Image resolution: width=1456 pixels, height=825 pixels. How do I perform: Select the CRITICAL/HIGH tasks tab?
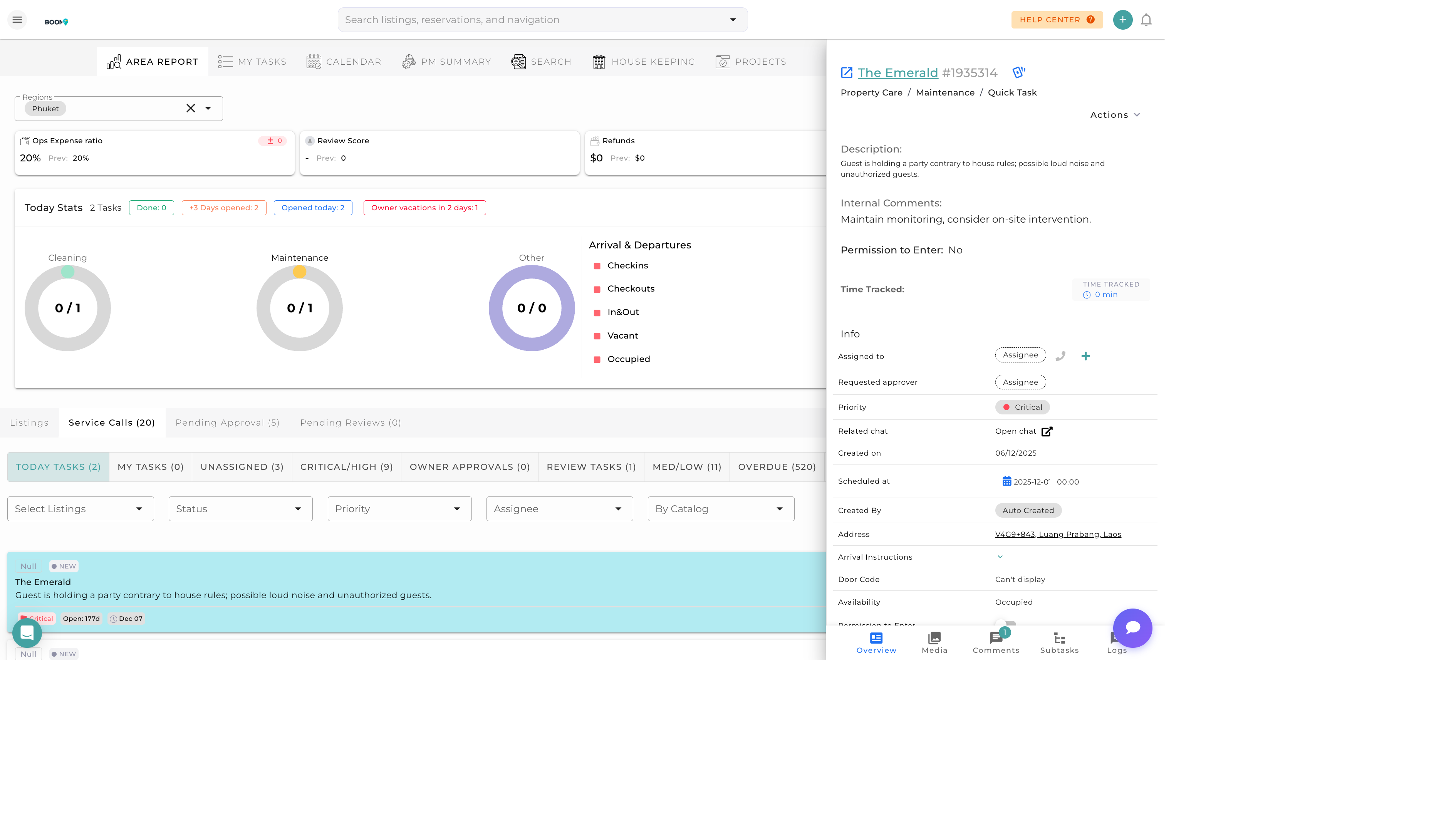(346, 466)
